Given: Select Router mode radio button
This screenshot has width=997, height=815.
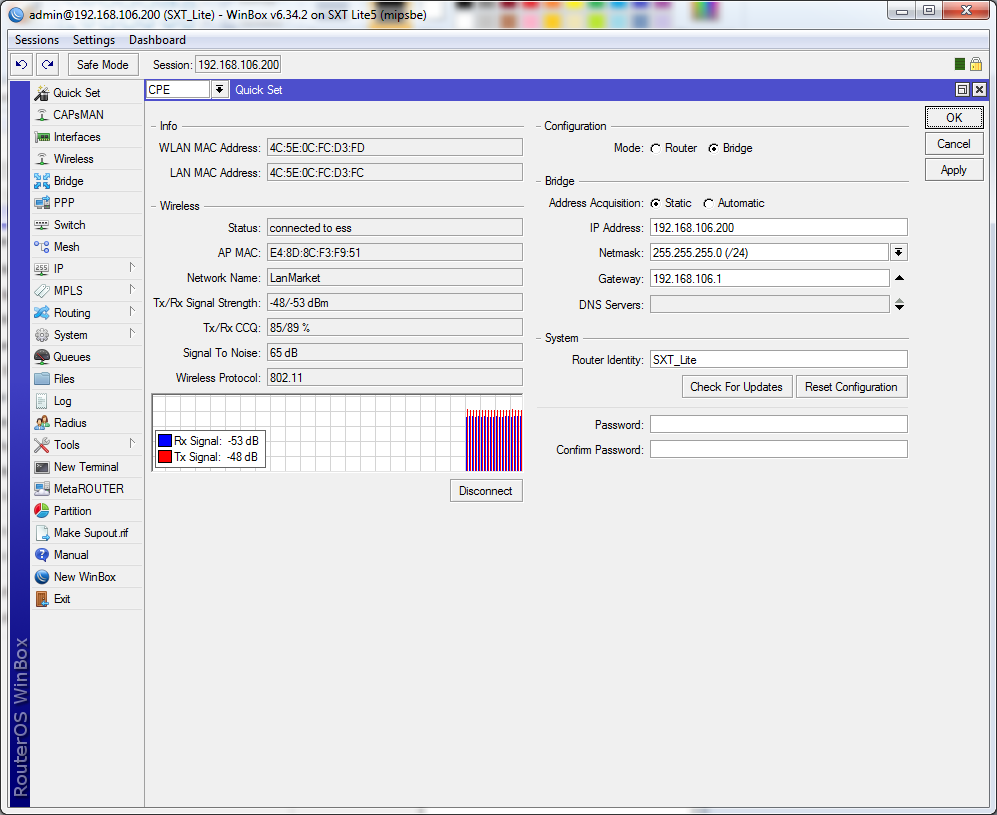Looking at the screenshot, I should [x=655, y=148].
